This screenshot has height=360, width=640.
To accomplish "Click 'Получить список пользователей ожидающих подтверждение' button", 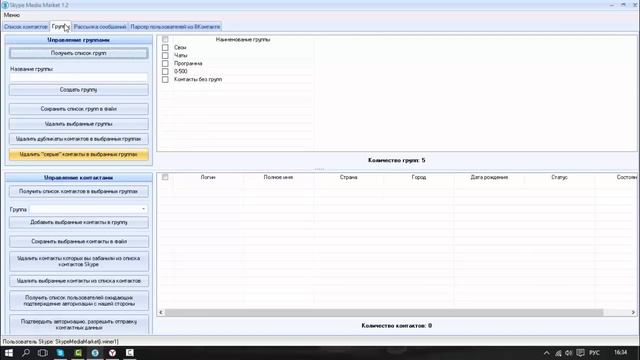I will coord(79,301).
